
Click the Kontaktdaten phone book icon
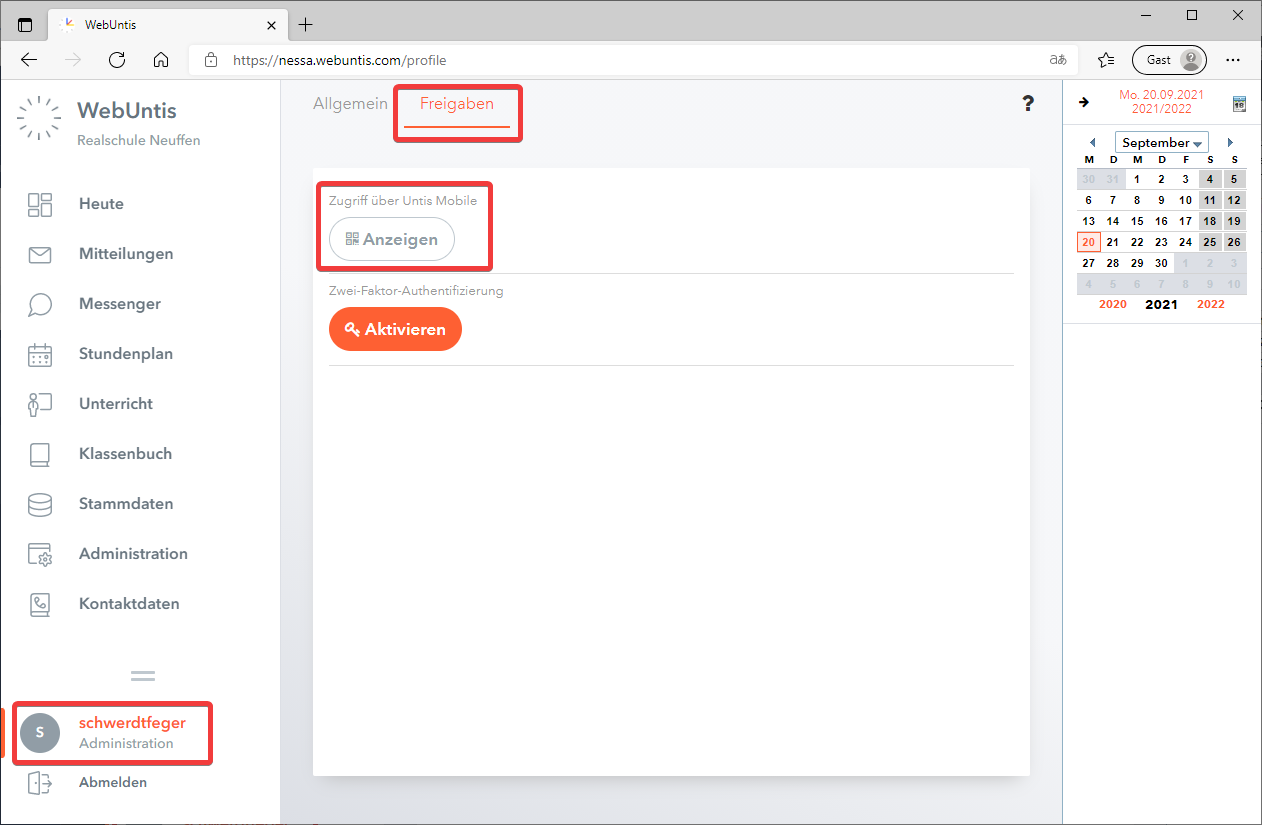[x=40, y=604]
